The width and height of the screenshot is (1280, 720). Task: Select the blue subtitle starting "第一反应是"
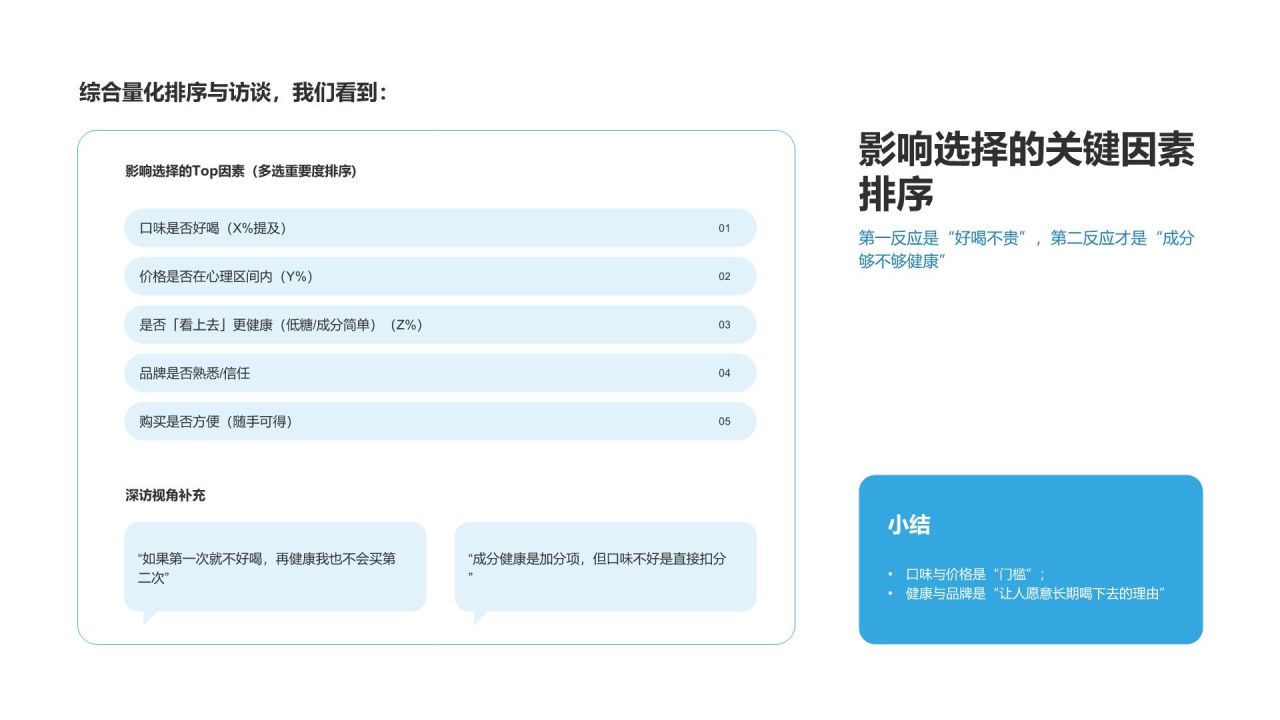(x=1026, y=249)
